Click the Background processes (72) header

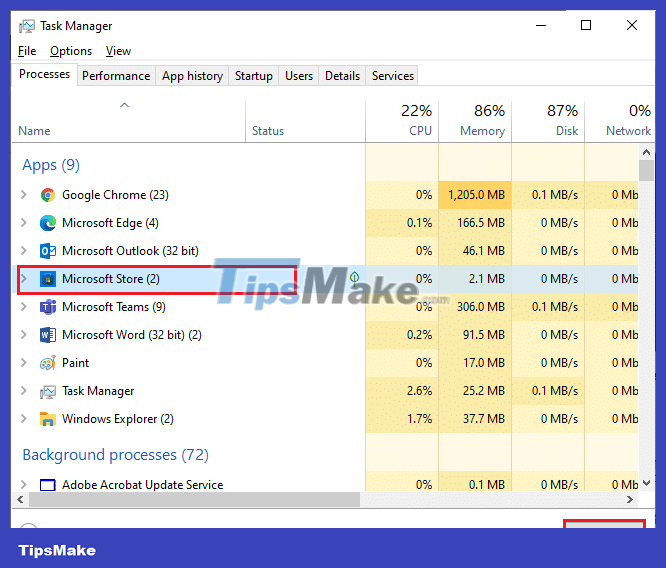[116, 455]
